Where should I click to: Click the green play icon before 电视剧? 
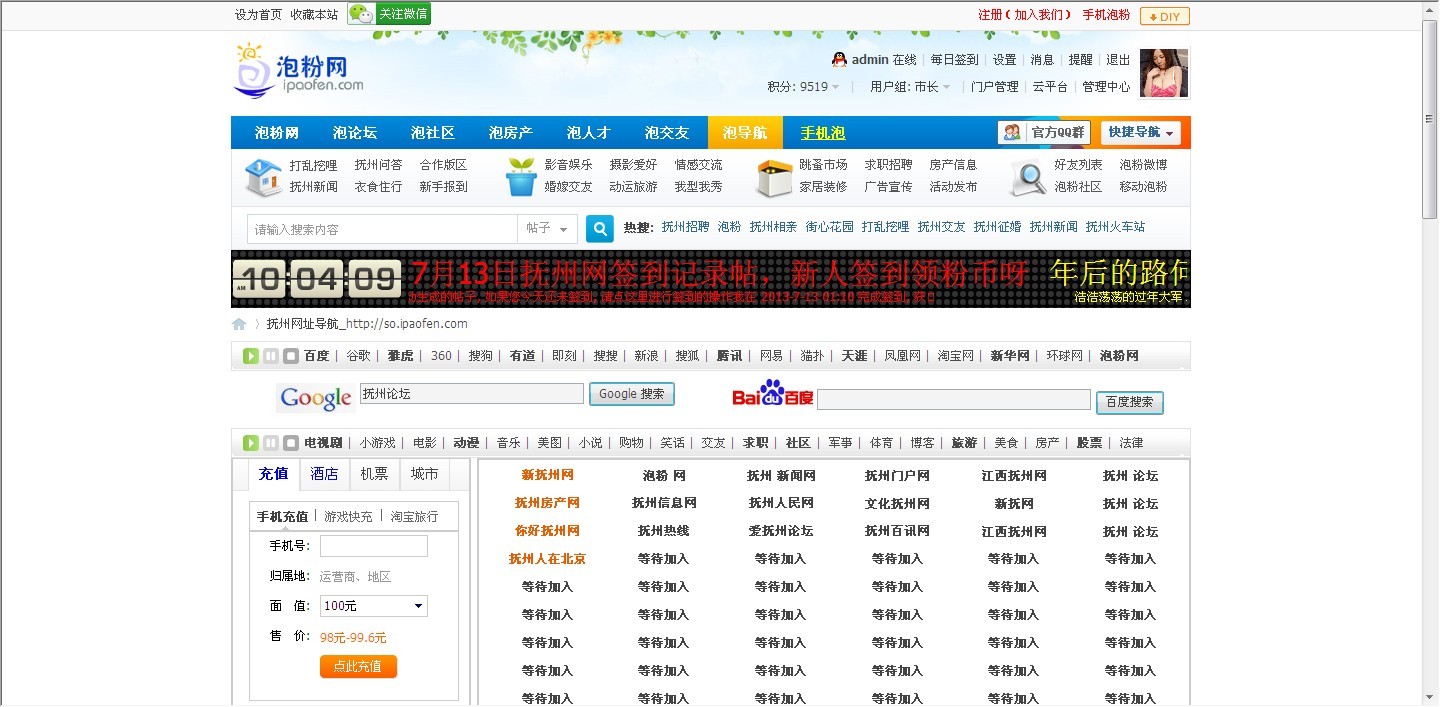click(250, 443)
